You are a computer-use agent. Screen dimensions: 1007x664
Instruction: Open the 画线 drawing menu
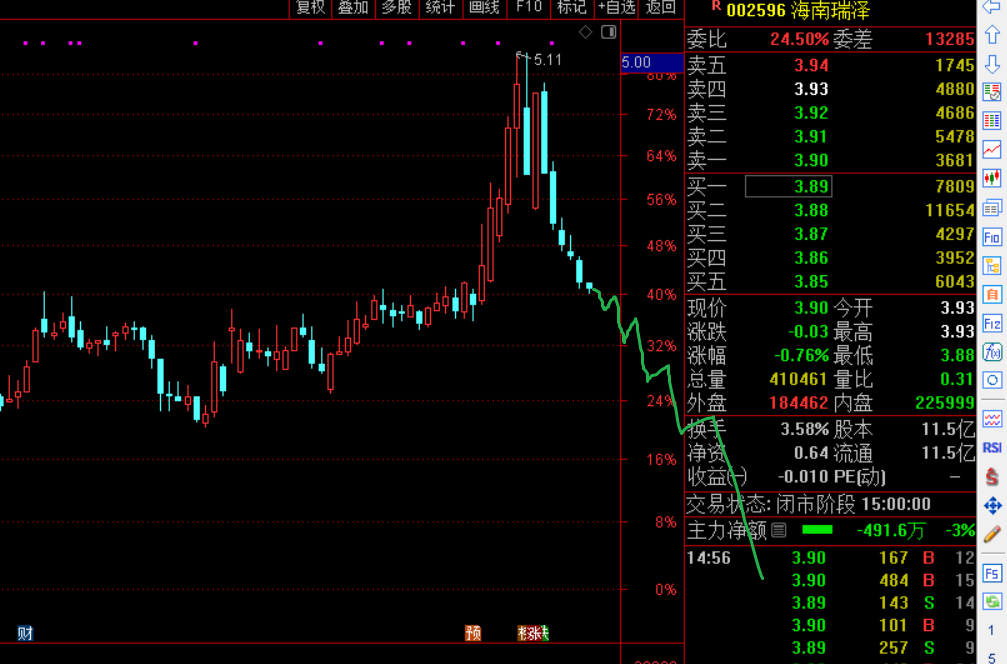484,7
